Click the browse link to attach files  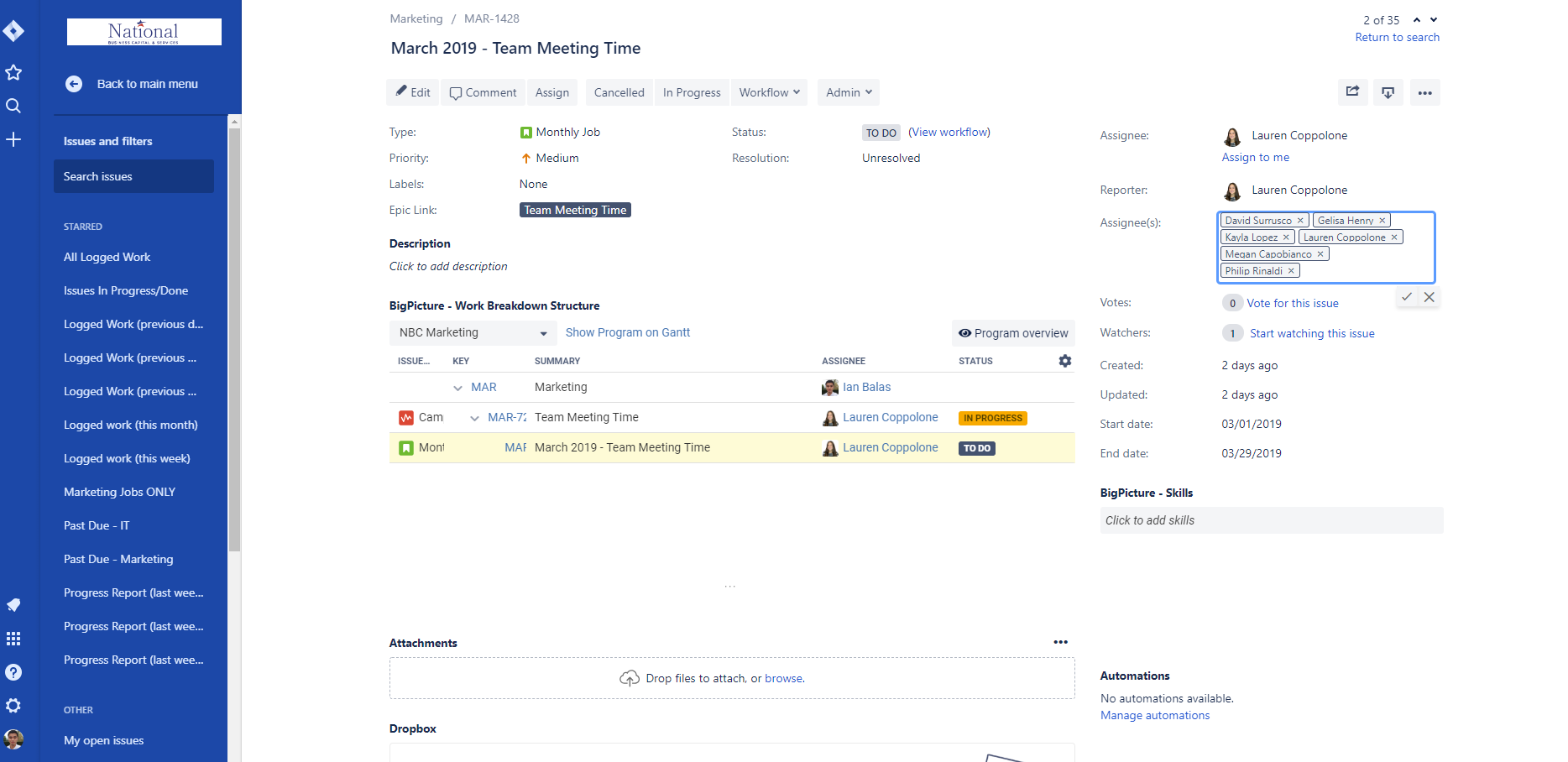pyautogui.click(x=784, y=678)
